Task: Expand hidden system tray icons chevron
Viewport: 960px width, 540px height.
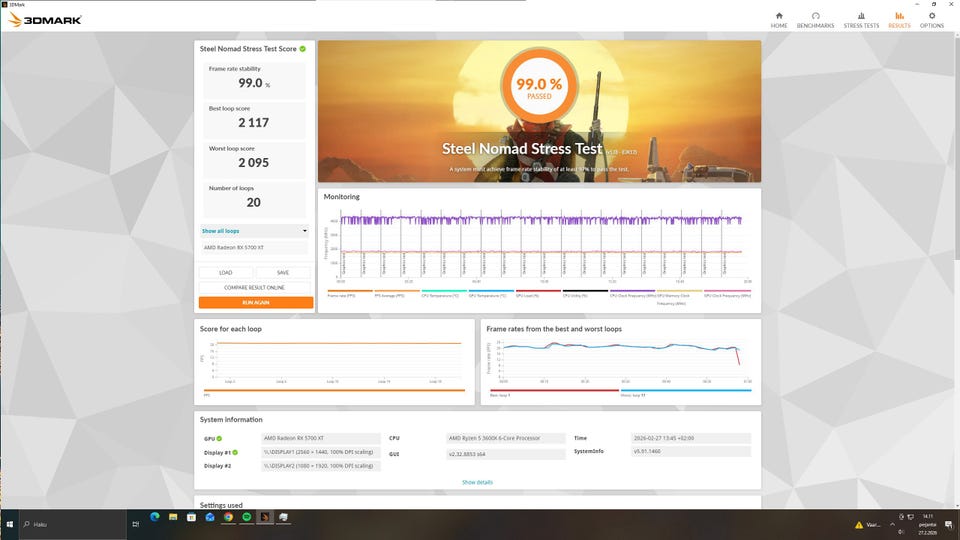Action: click(892, 525)
